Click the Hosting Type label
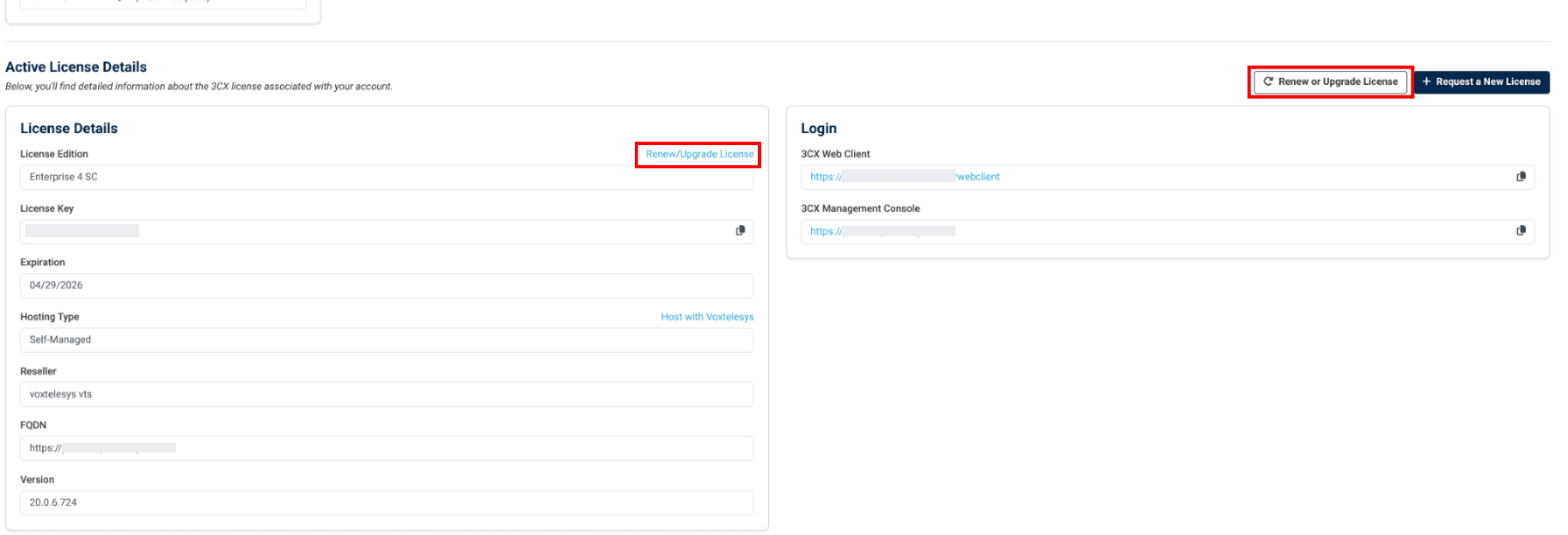1568x535 pixels. (50, 317)
